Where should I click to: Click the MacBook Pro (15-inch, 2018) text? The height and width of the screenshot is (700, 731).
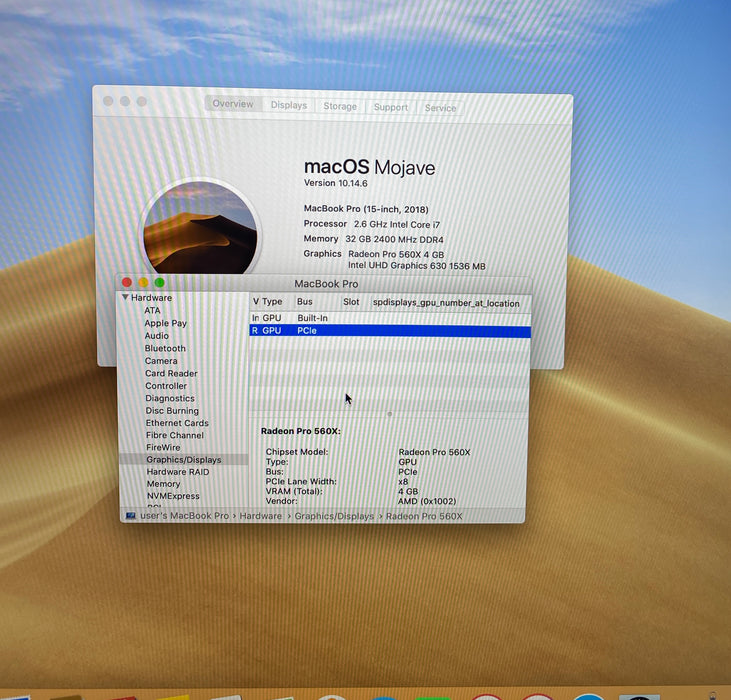point(366,209)
